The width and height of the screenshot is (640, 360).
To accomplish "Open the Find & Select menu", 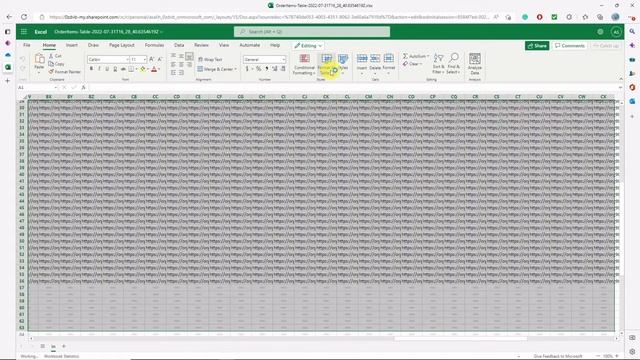I will (x=453, y=63).
